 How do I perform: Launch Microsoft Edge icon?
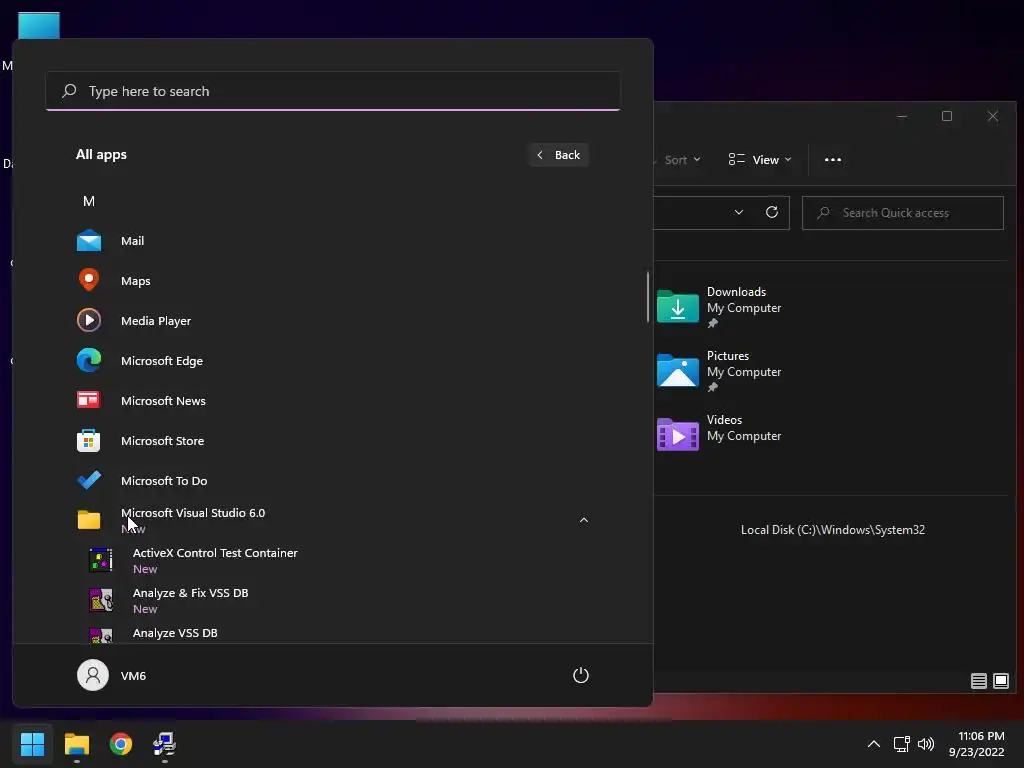(x=89, y=360)
